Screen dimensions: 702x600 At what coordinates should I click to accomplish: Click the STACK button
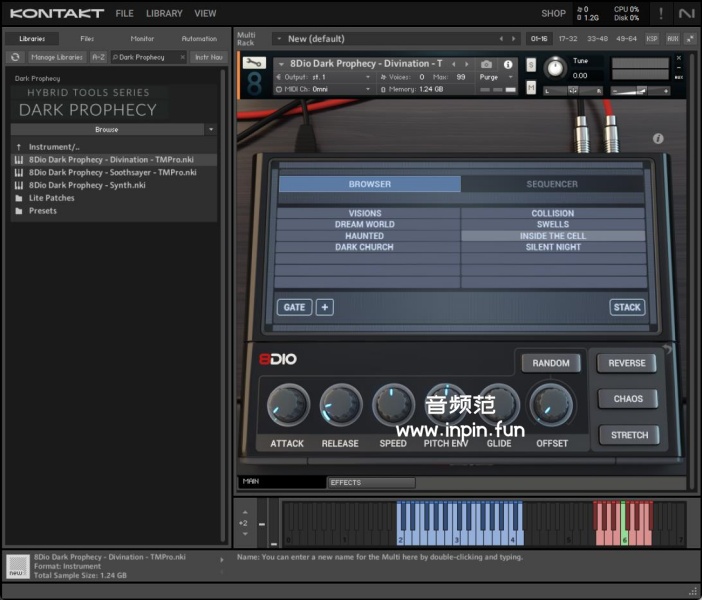click(x=627, y=307)
